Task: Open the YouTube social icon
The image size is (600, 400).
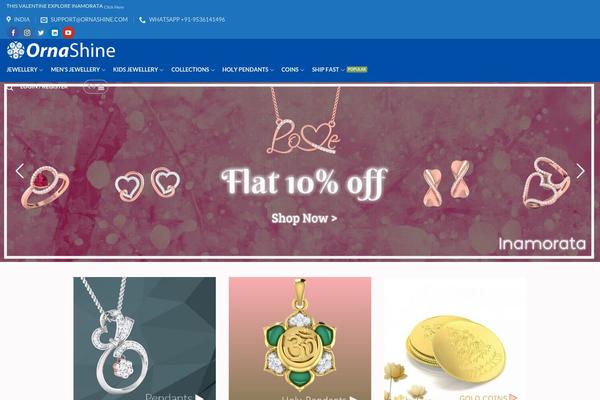Action: click(68, 33)
